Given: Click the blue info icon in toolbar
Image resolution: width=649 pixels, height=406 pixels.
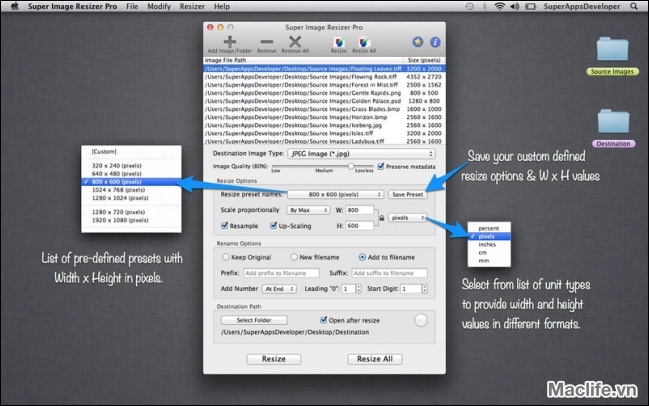Looking at the screenshot, I should click(x=435, y=42).
